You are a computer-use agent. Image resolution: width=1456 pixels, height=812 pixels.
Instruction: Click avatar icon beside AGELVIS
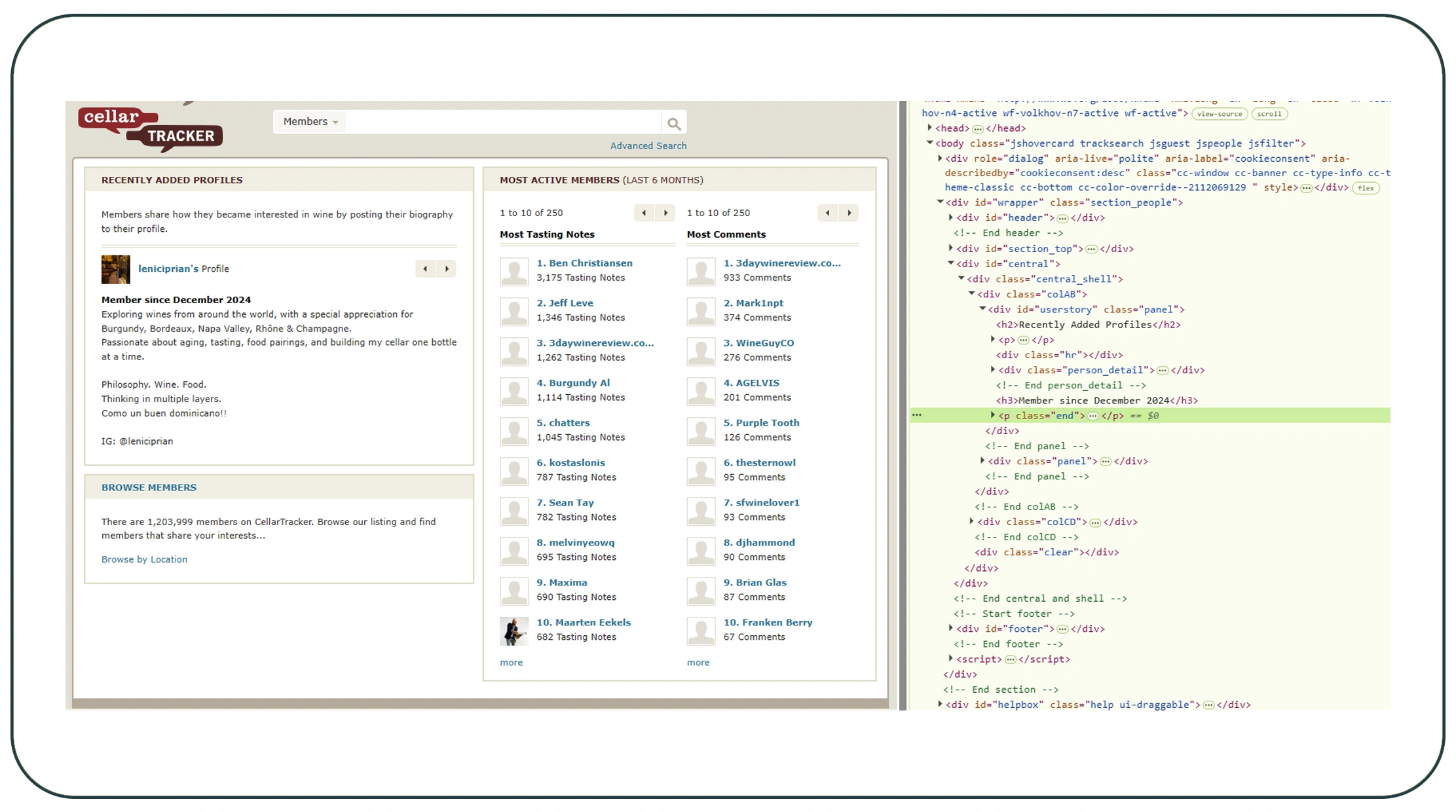(x=701, y=392)
